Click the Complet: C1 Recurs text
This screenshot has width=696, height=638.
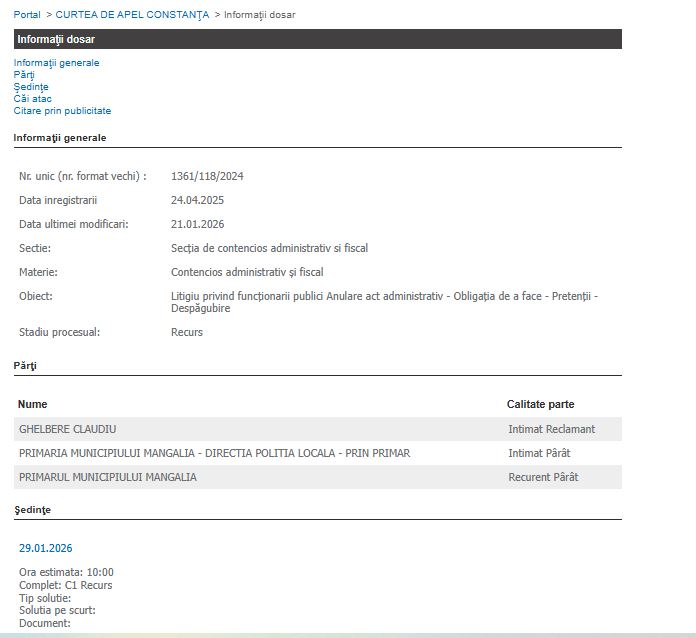[66, 585]
